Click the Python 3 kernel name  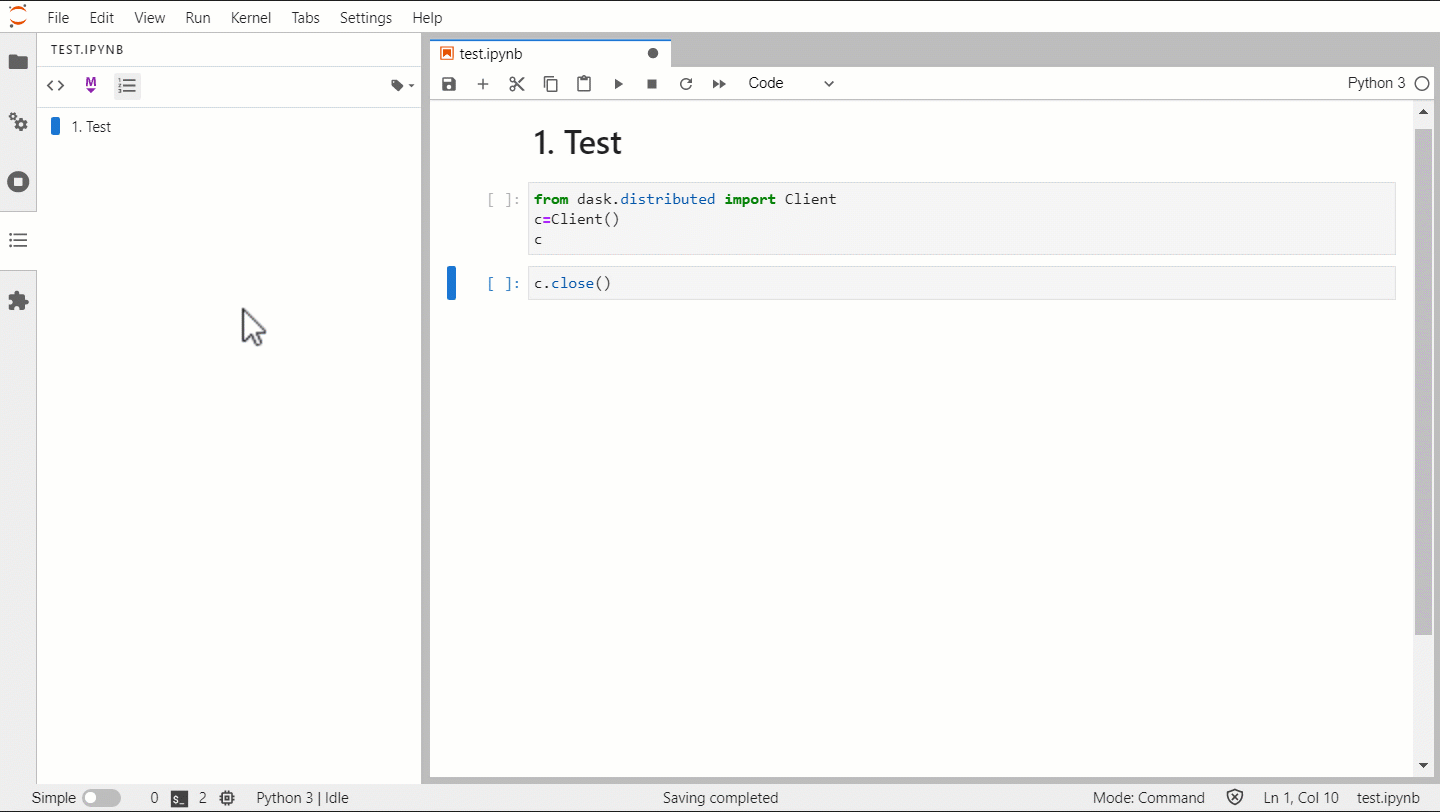1376,83
